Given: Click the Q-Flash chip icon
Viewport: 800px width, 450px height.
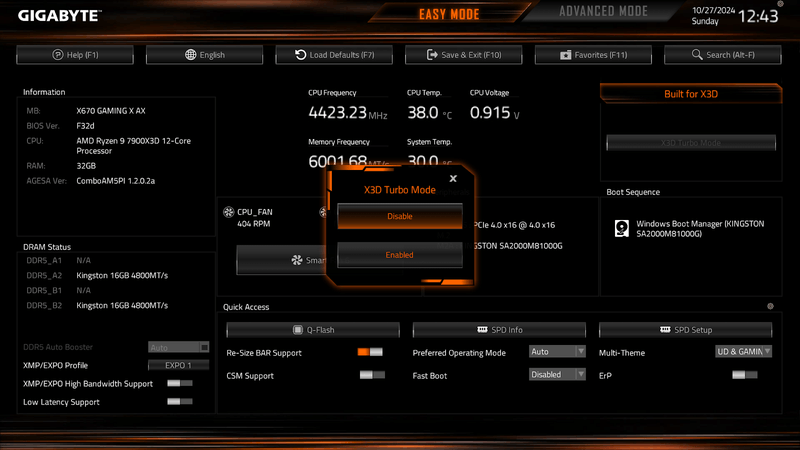Looking at the screenshot, I should coord(298,330).
